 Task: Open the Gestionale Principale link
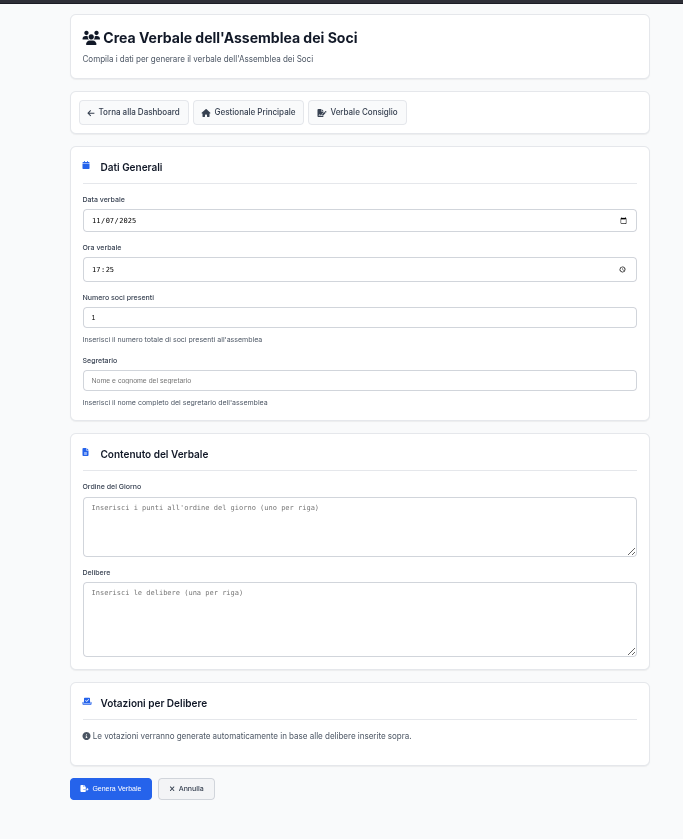(x=248, y=112)
